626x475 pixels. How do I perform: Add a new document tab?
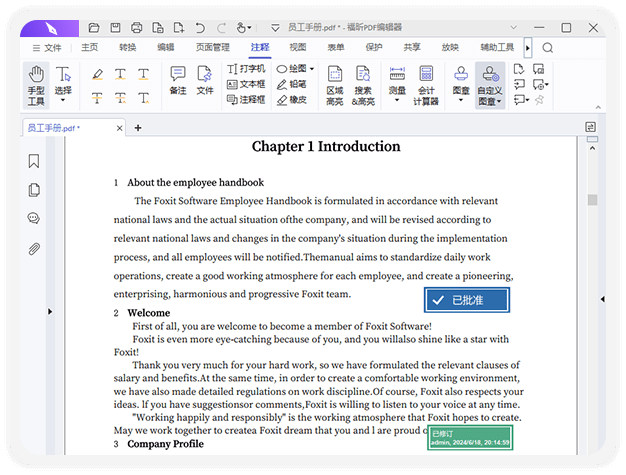click(x=138, y=128)
